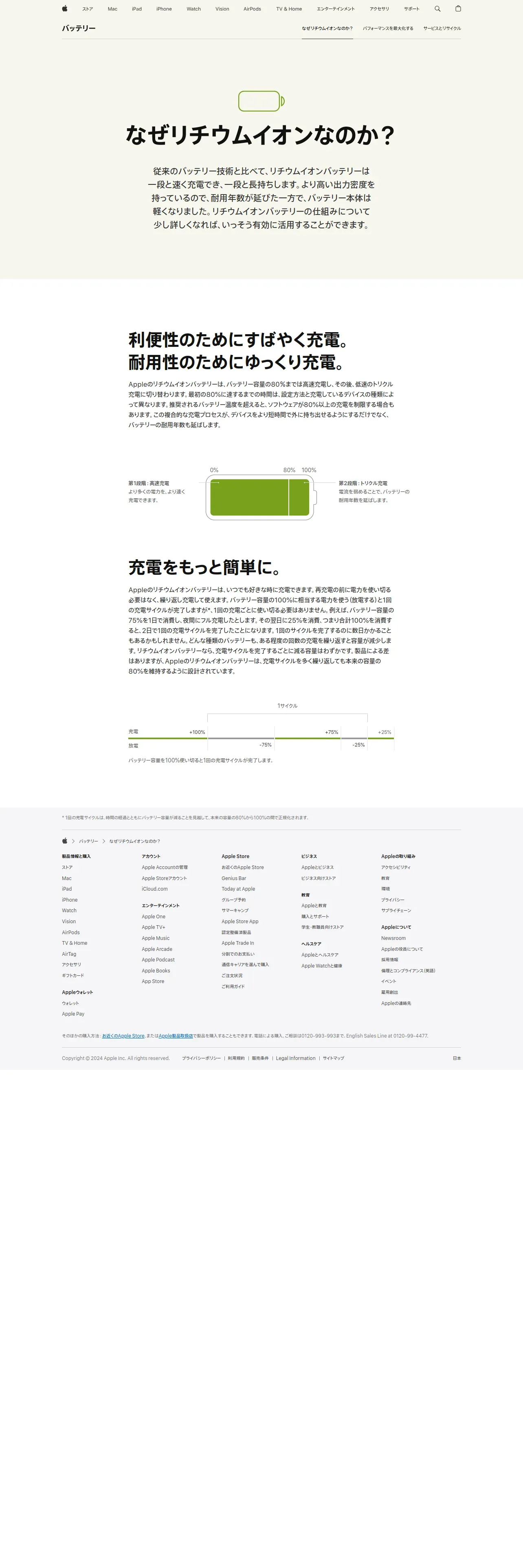The height and width of the screenshot is (1568, 523).
Task: Switch to パフォーマンスを最大化する tab
Action: [x=388, y=28]
